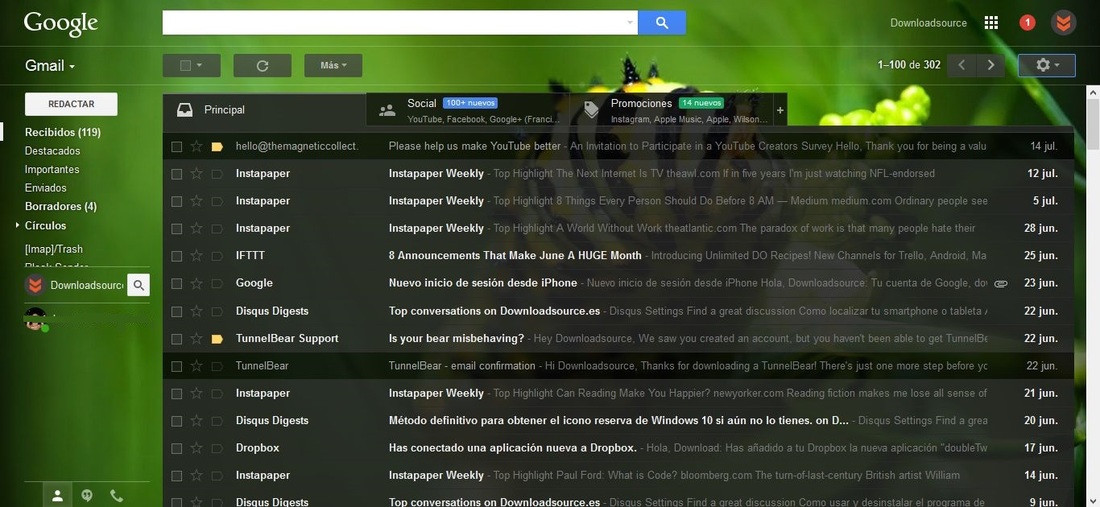Open Downloadsource chat profile name

(86, 285)
